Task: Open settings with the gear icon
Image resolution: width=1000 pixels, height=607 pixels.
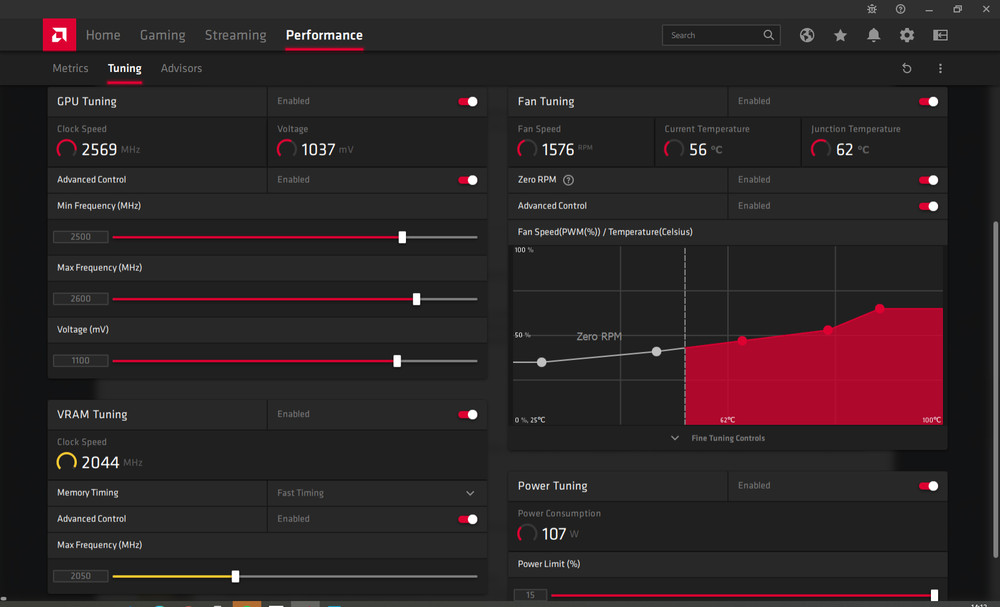Action: point(906,35)
